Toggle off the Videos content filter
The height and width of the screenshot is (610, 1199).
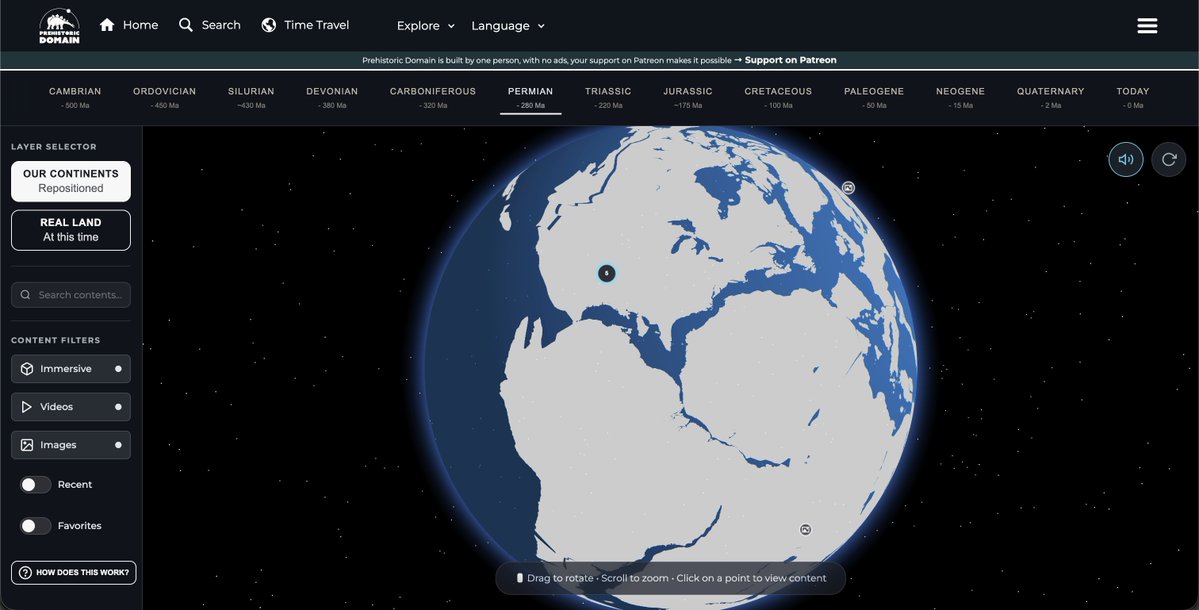(x=70, y=406)
